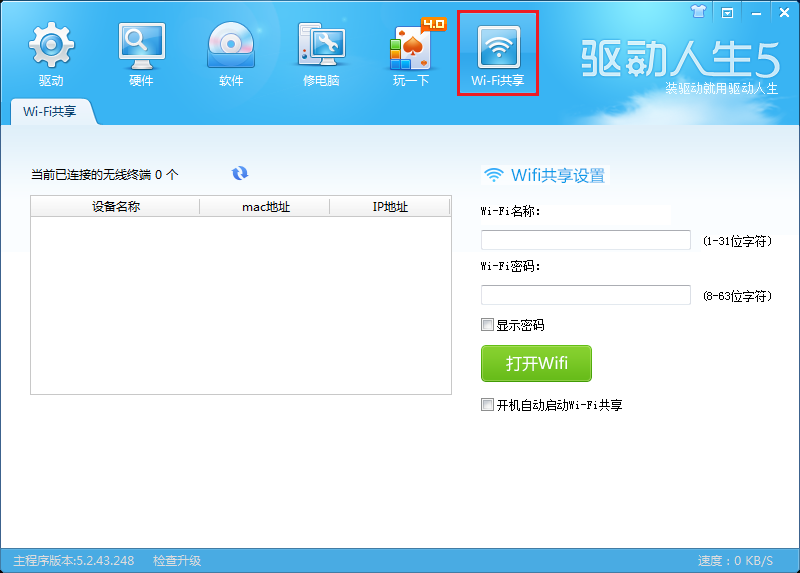The image size is (800, 573).
Task: Click the (8-63位字符) hint text
Action: [x=737, y=296]
